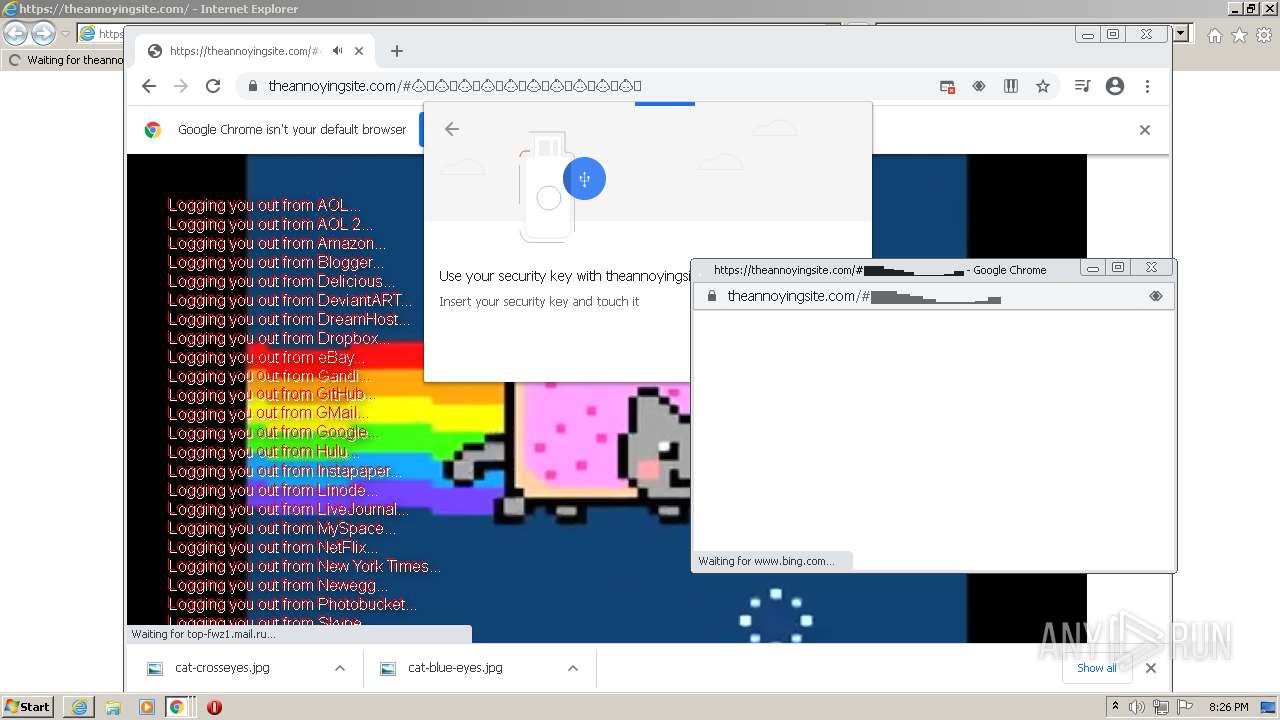Click Chrome's forward navigation arrow
The width and height of the screenshot is (1280, 720).
pyautogui.click(x=181, y=86)
